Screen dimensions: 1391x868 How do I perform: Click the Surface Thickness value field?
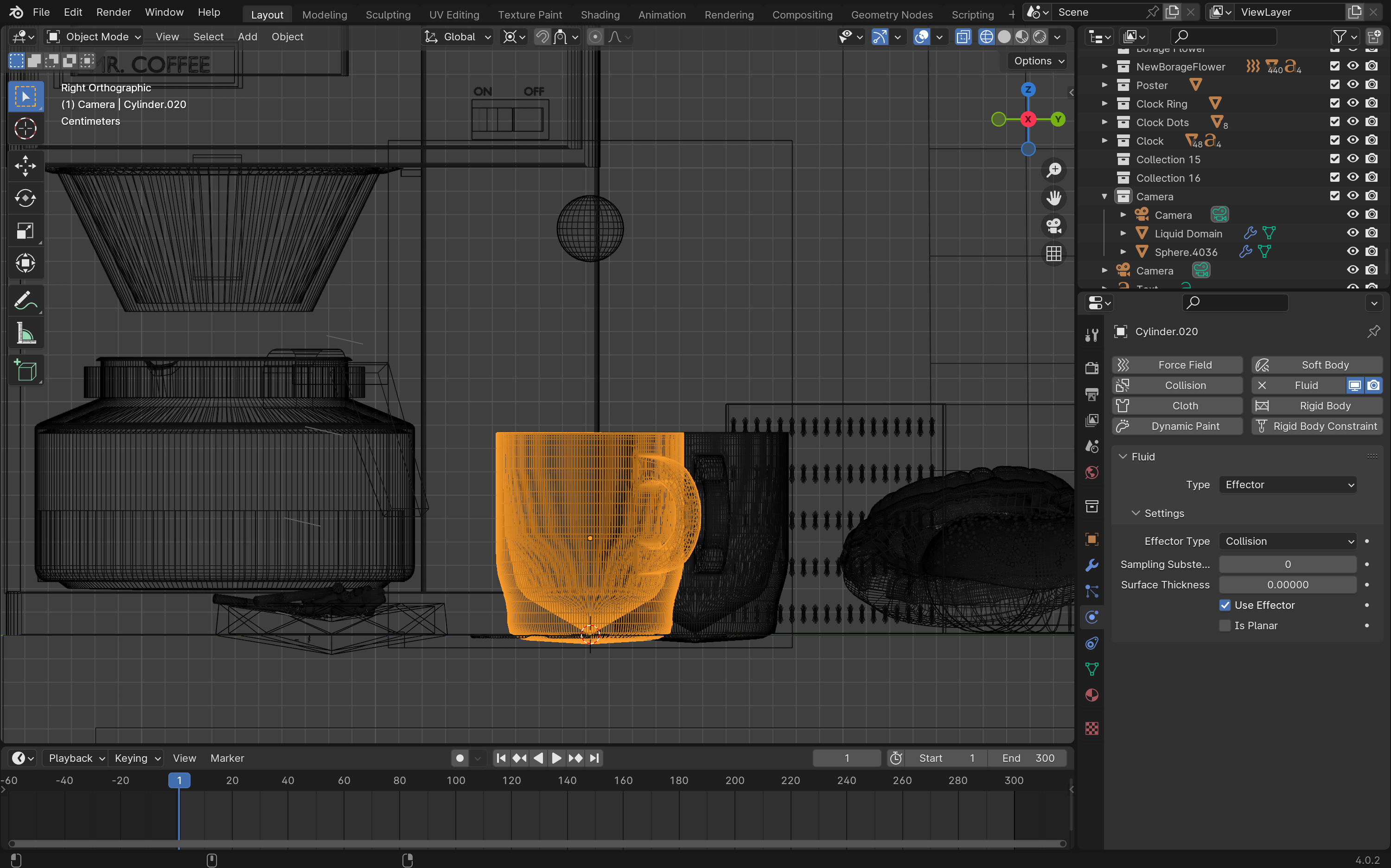point(1288,584)
